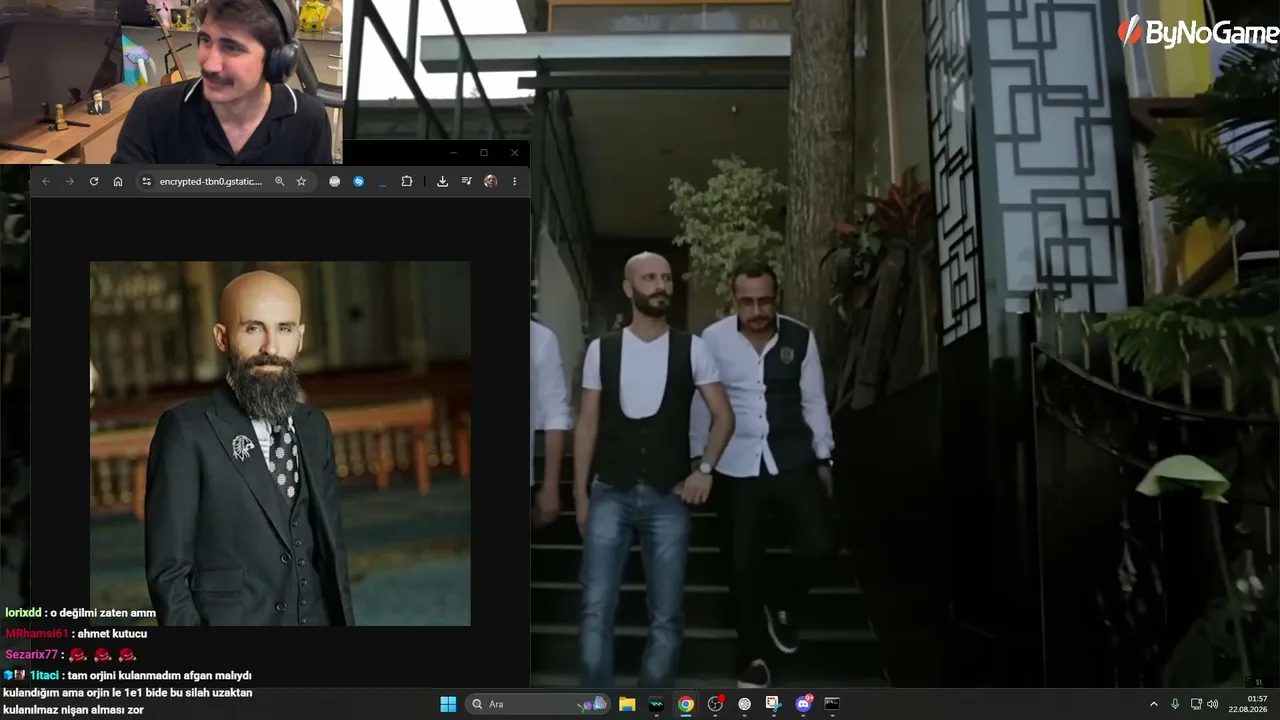Click chat username lorixdd

pyautogui.click(x=23, y=613)
